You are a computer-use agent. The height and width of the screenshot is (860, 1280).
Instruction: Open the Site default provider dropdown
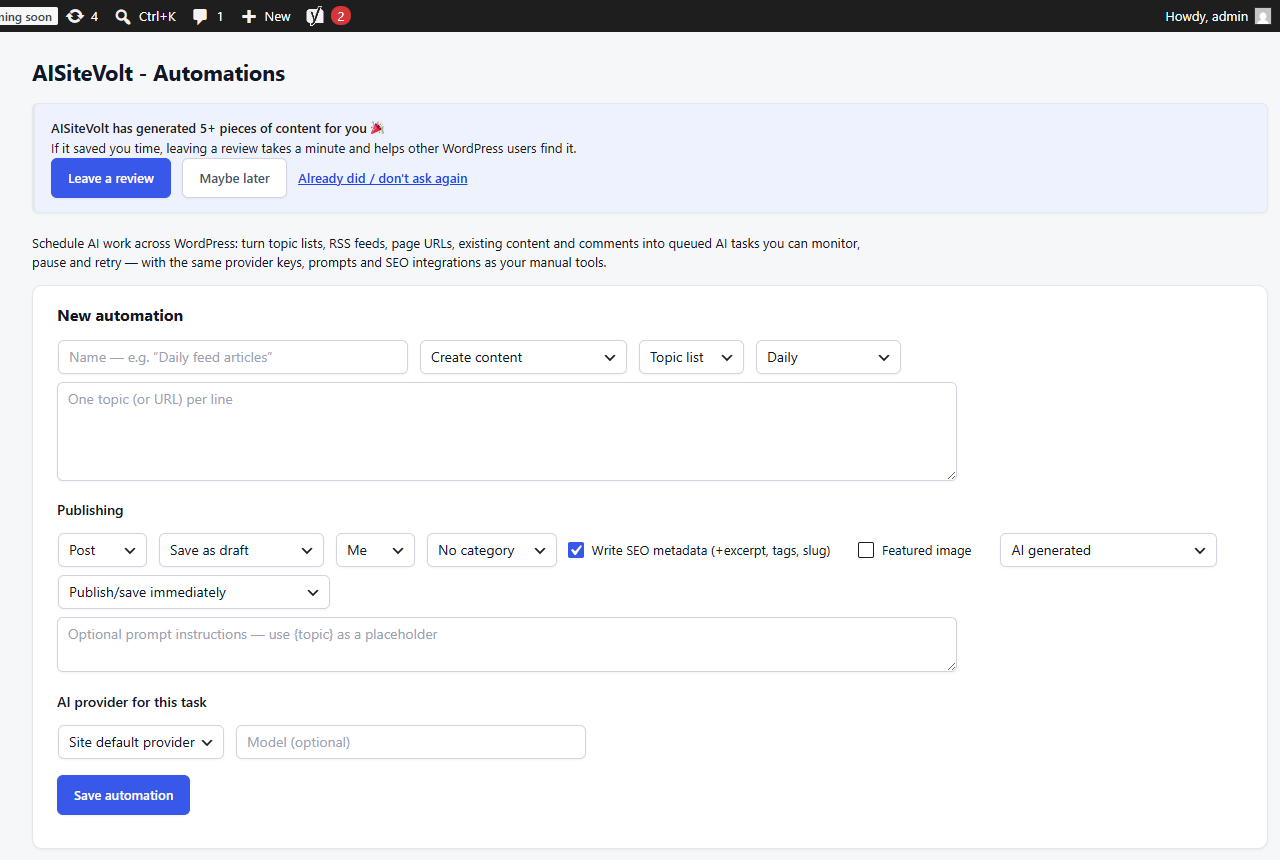141,742
